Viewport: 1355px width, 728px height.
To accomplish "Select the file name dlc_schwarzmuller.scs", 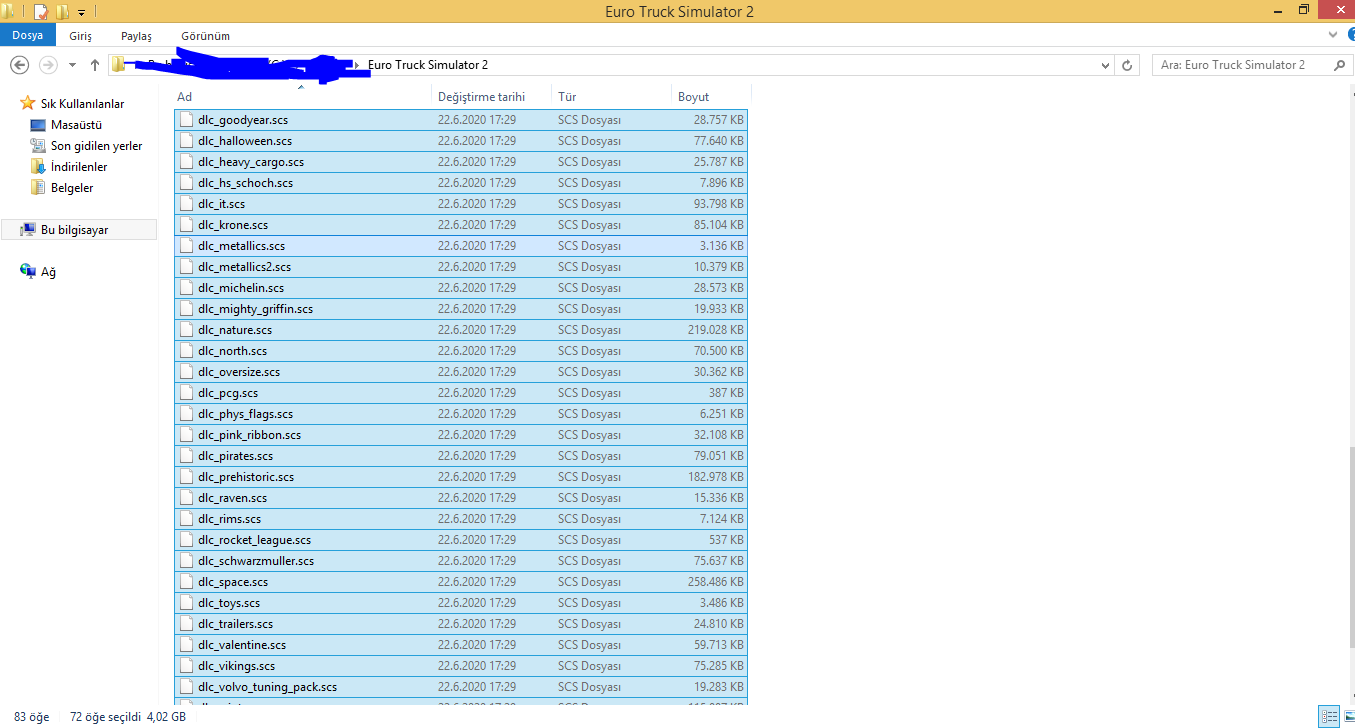I will 256,561.
